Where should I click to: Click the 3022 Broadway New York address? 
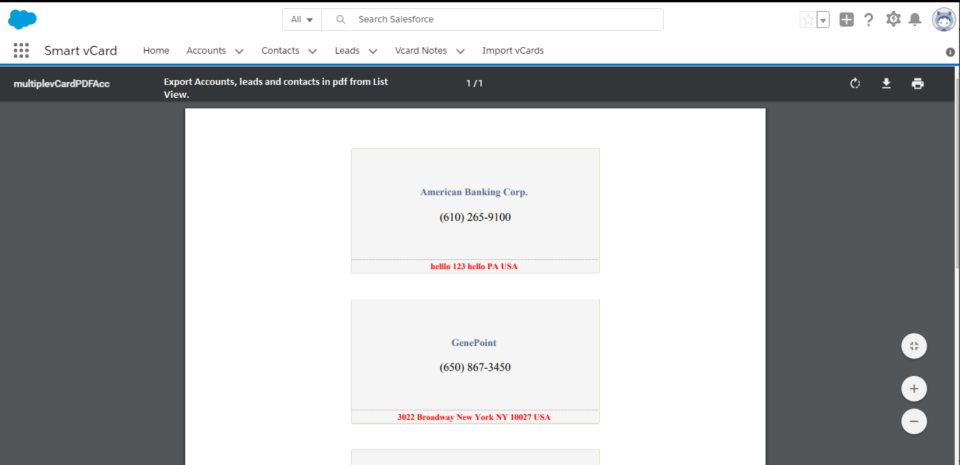474,417
